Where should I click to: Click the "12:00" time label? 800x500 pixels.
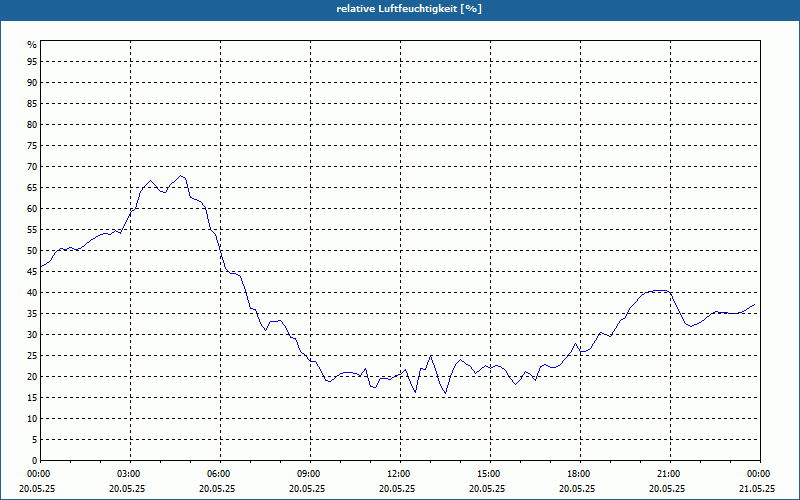point(400,474)
